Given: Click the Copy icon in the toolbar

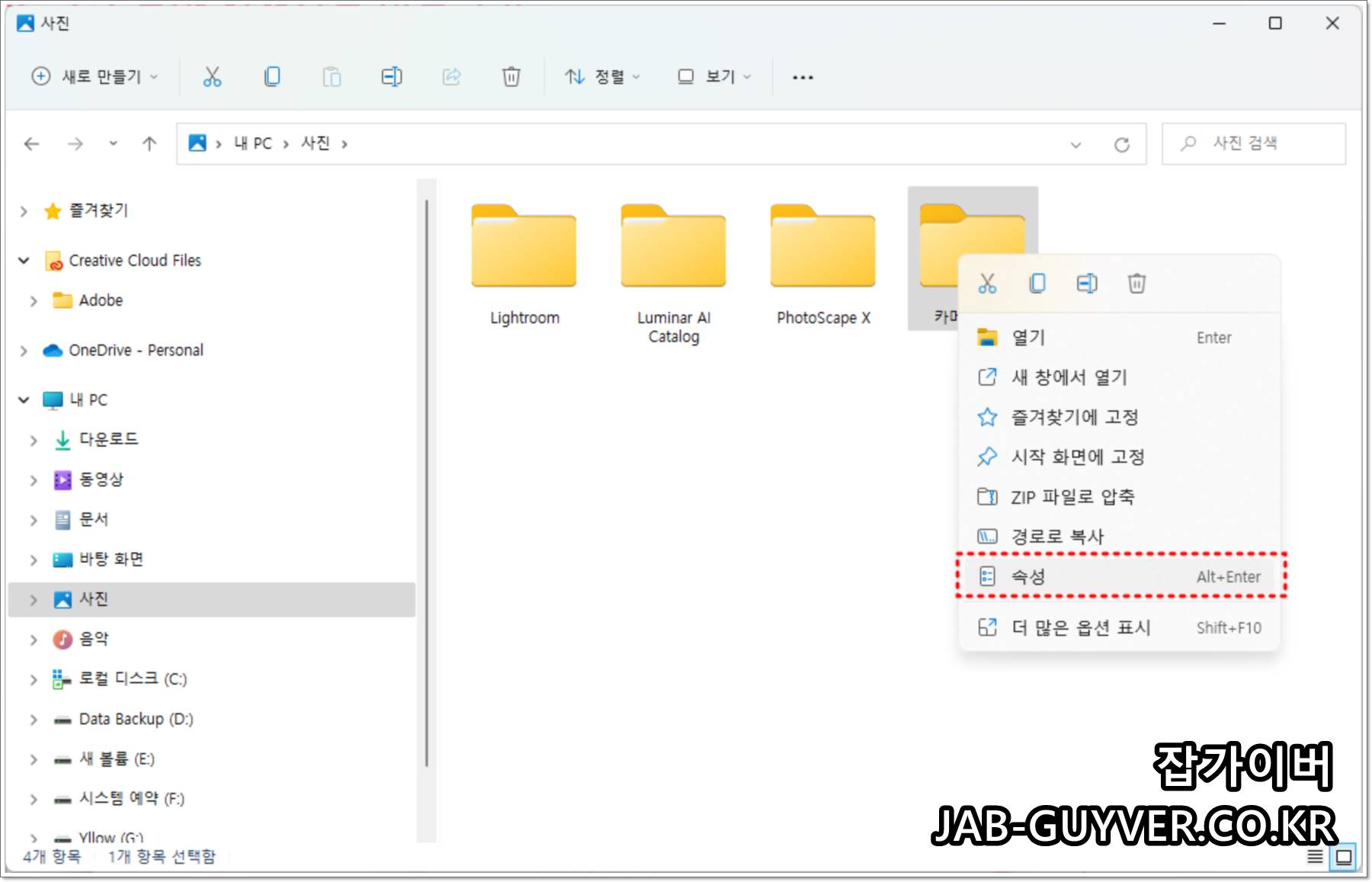Looking at the screenshot, I should point(272,76).
